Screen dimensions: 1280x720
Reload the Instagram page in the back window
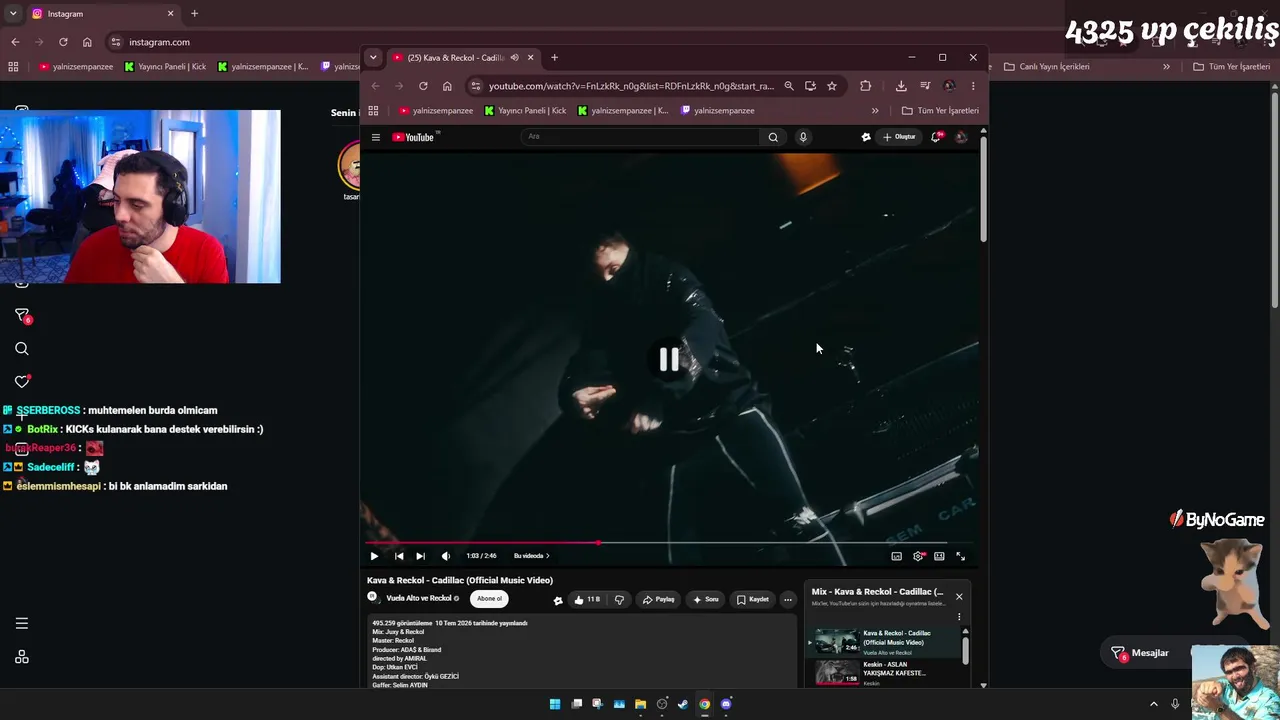click(63, 42)
